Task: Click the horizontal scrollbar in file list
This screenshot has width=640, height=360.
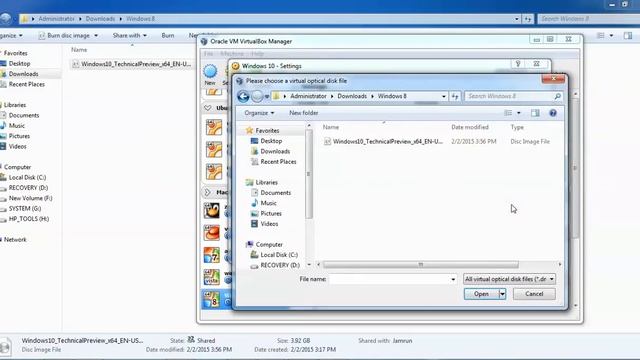Action: click(x=421, y=265)
